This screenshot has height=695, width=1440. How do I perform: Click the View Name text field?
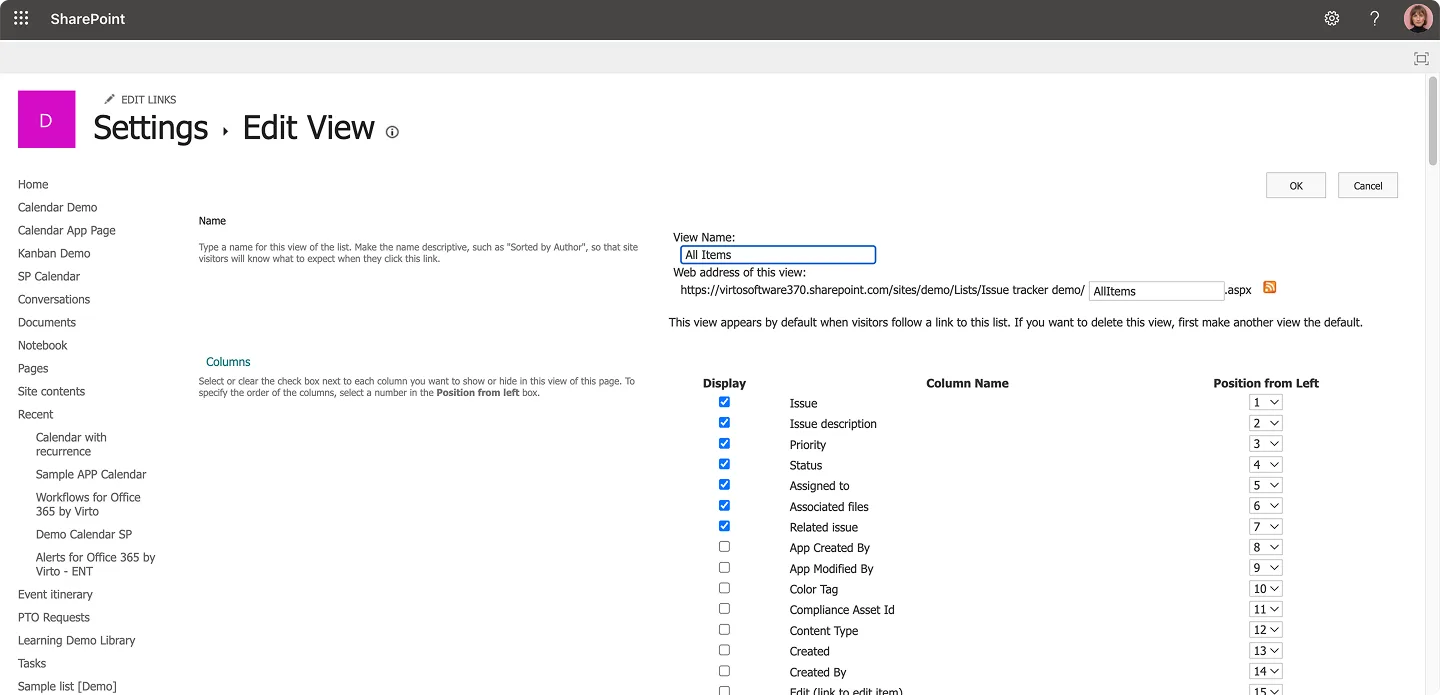click(x=777, y=255)
